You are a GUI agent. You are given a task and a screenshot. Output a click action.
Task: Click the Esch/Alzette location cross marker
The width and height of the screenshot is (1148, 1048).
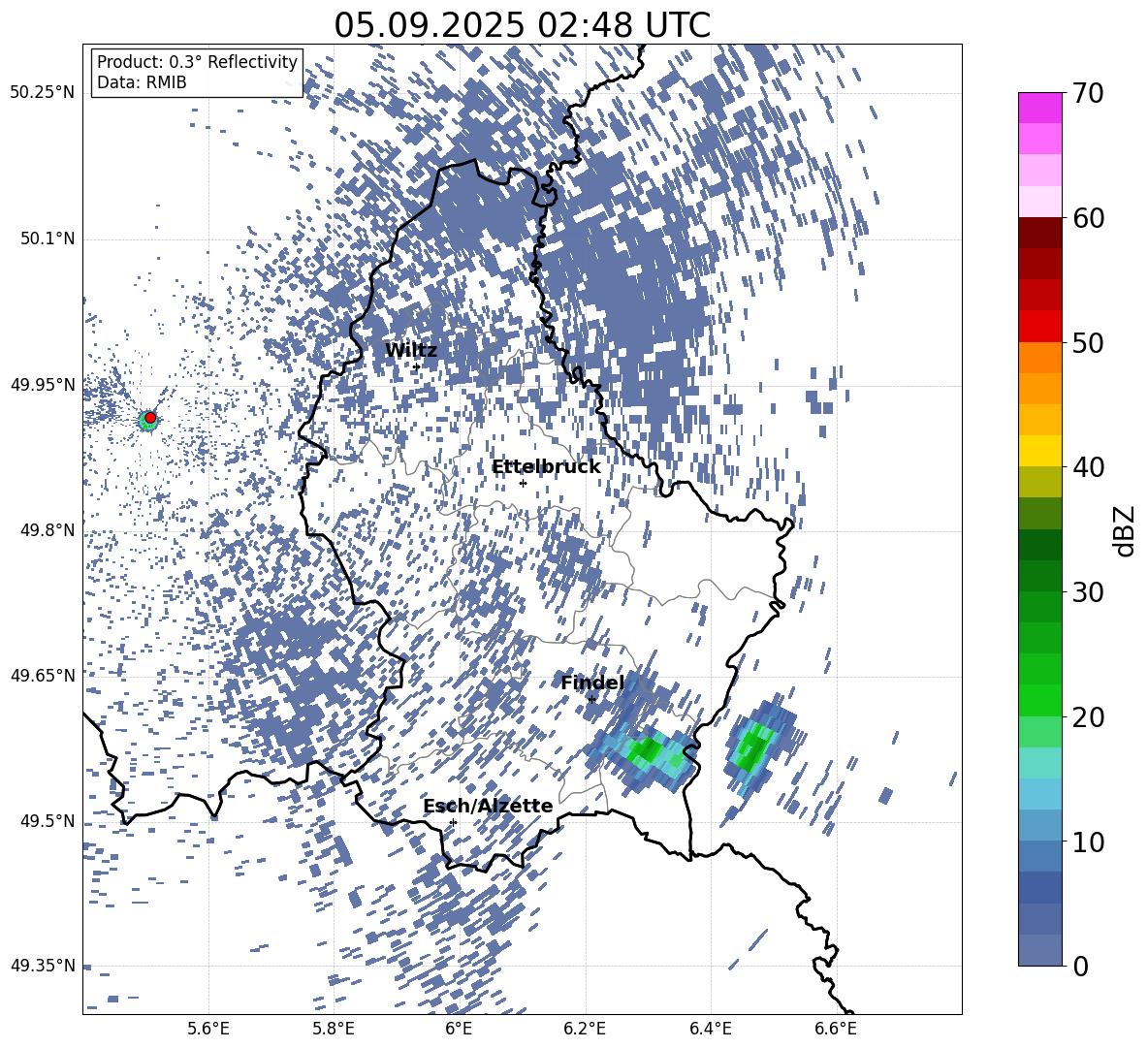(453, 822)
